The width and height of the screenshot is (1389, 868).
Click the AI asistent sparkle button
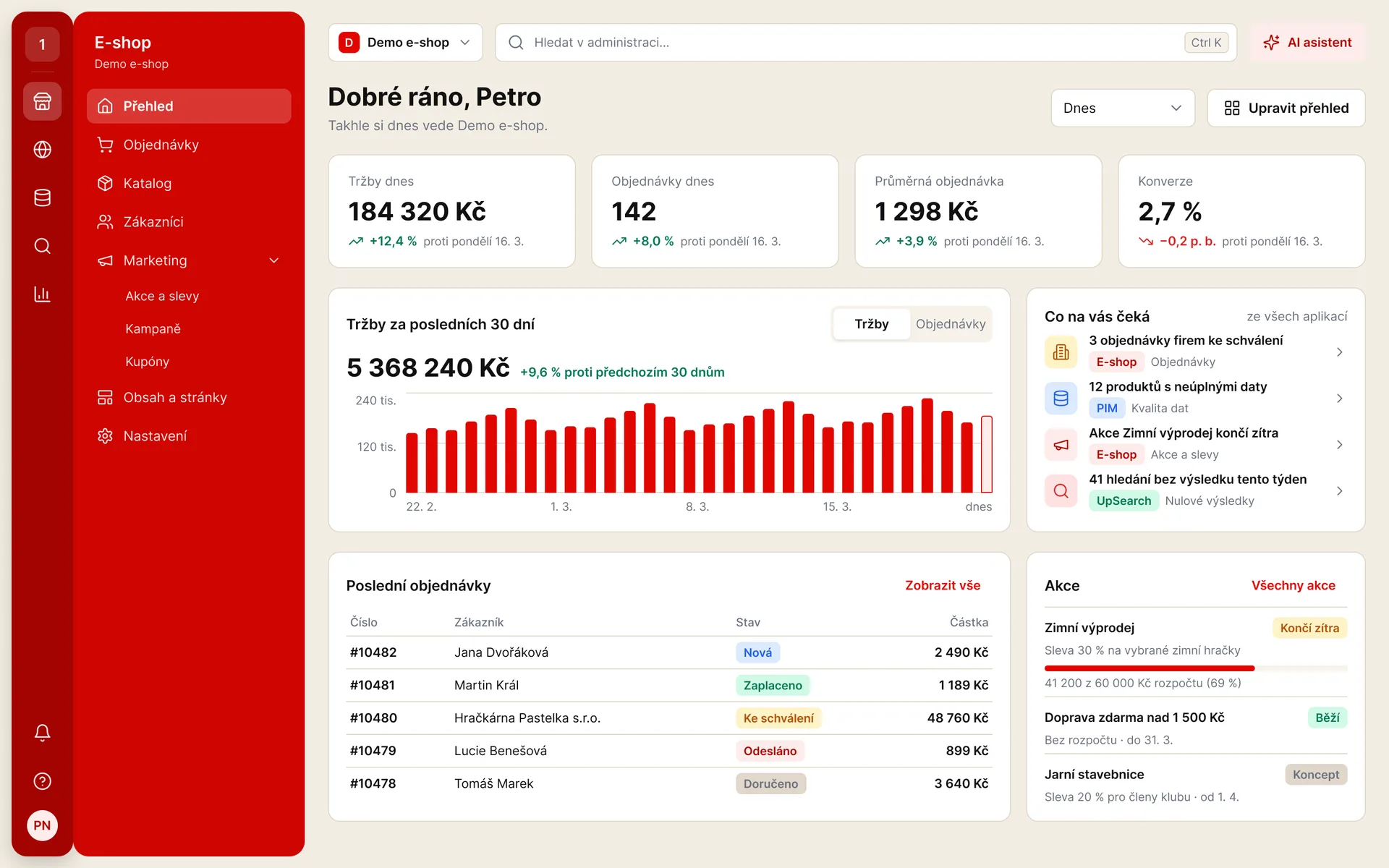pyautogui.click(x=1307, y=43)
